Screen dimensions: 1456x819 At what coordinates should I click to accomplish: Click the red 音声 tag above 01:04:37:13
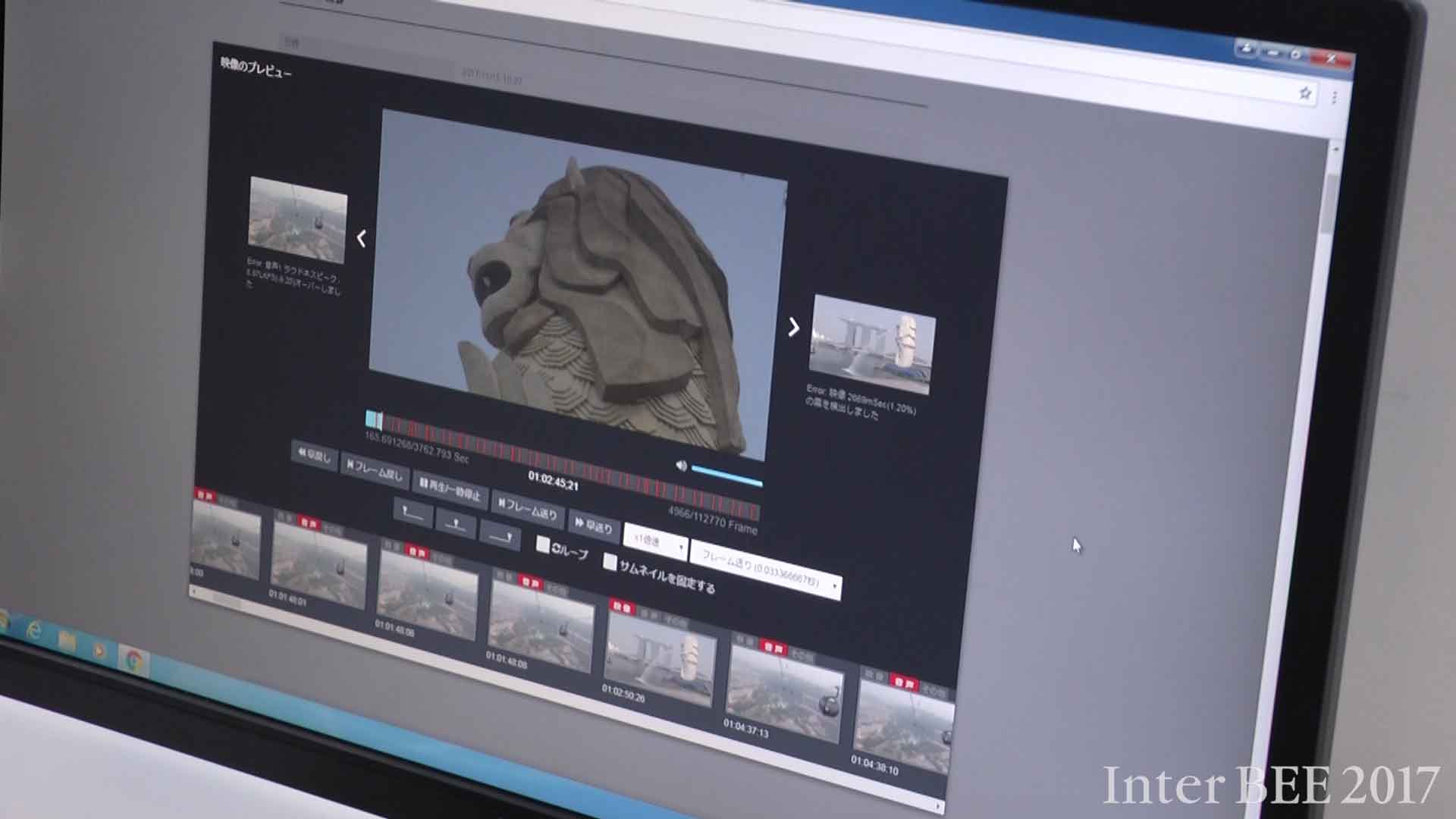coord(772,647)
